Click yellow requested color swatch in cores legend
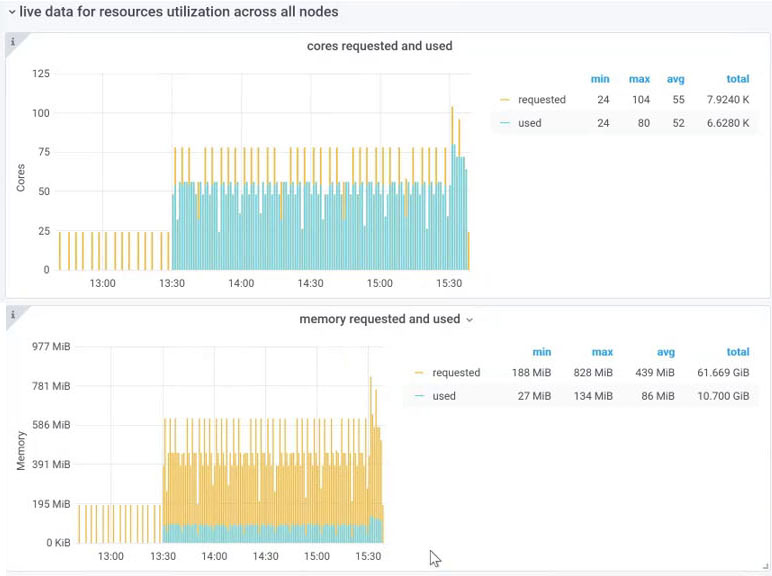Image resolution: width=772 pixels, height=576 pixels. click(x=505, y=100)
